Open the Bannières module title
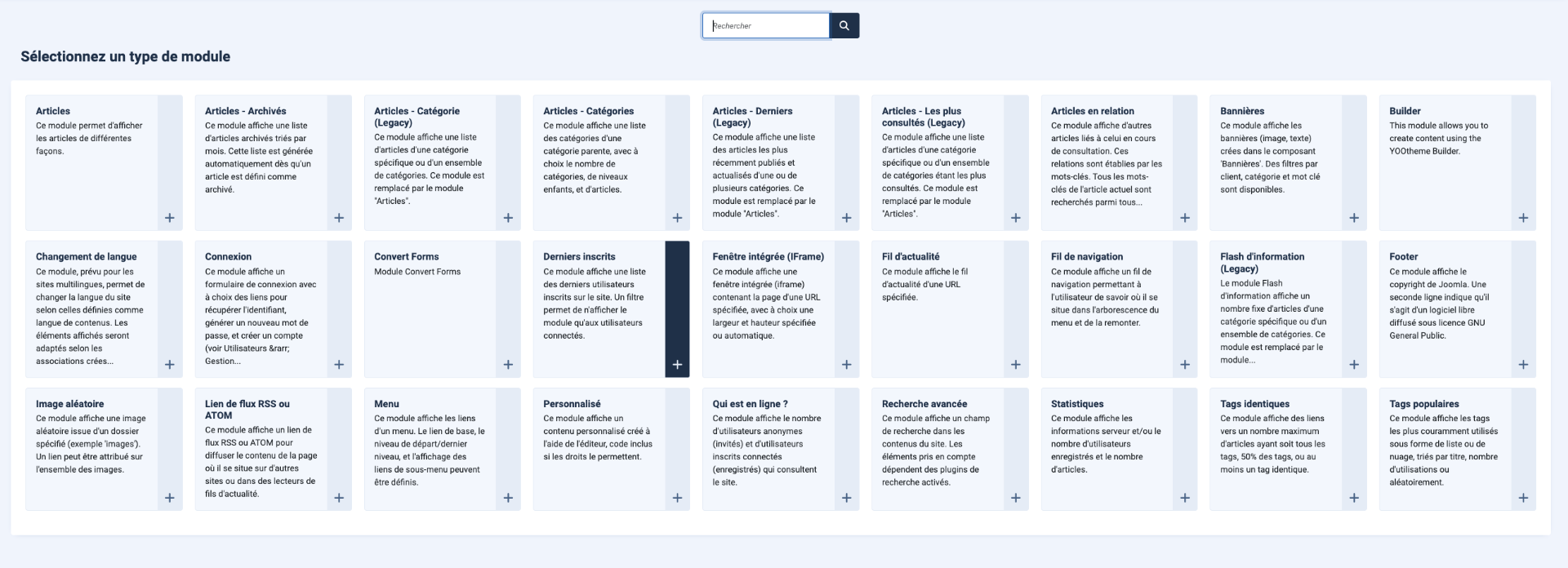The image size is (1568, 568). coord(1242,111)
